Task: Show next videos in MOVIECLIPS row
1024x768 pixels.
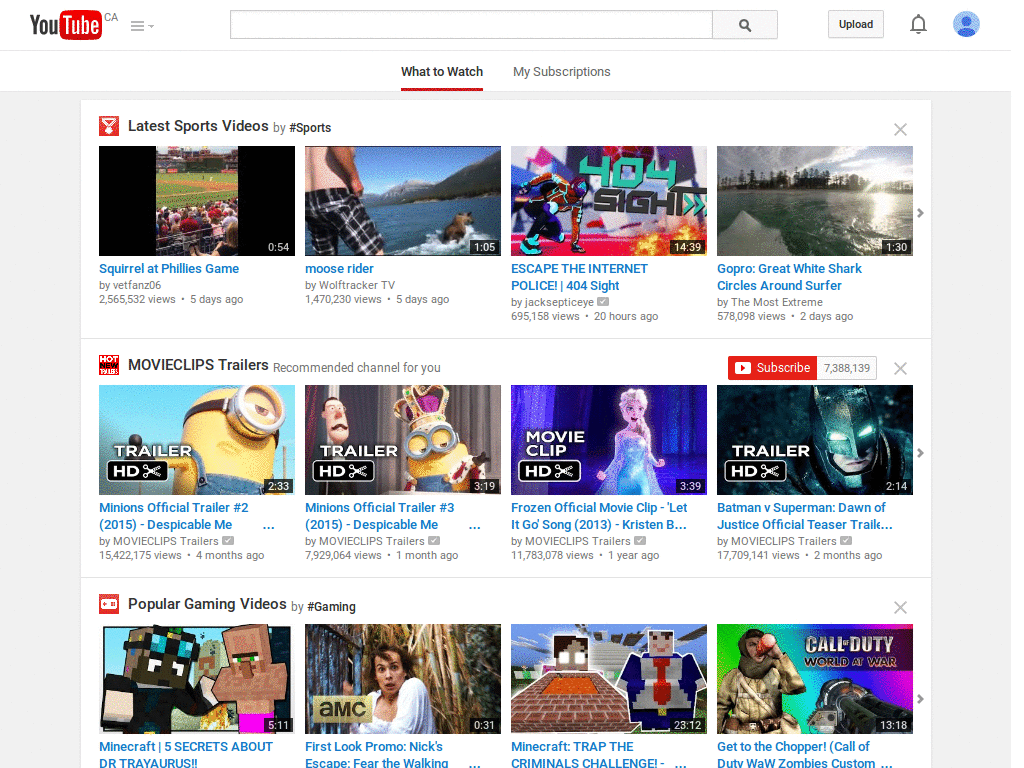Action: tap(920, 453)
